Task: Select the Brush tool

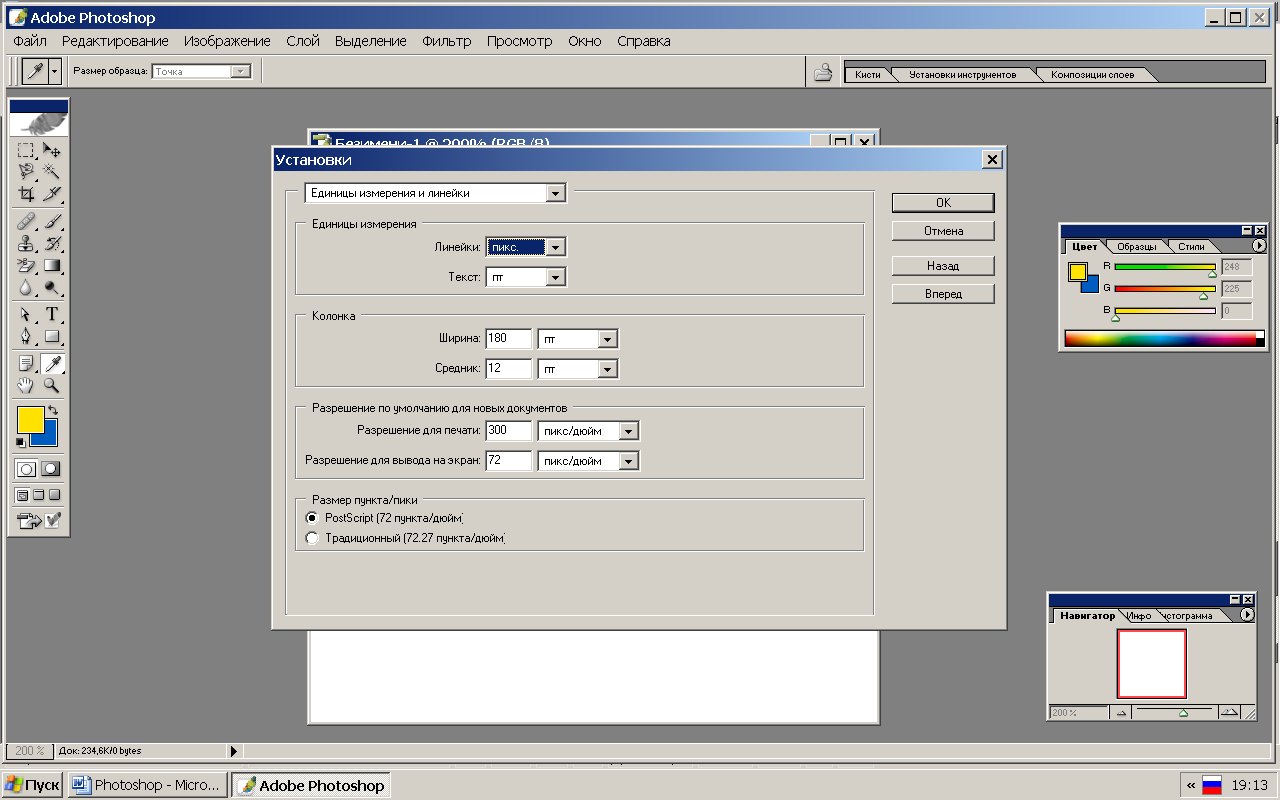Action: pos(52,221)
